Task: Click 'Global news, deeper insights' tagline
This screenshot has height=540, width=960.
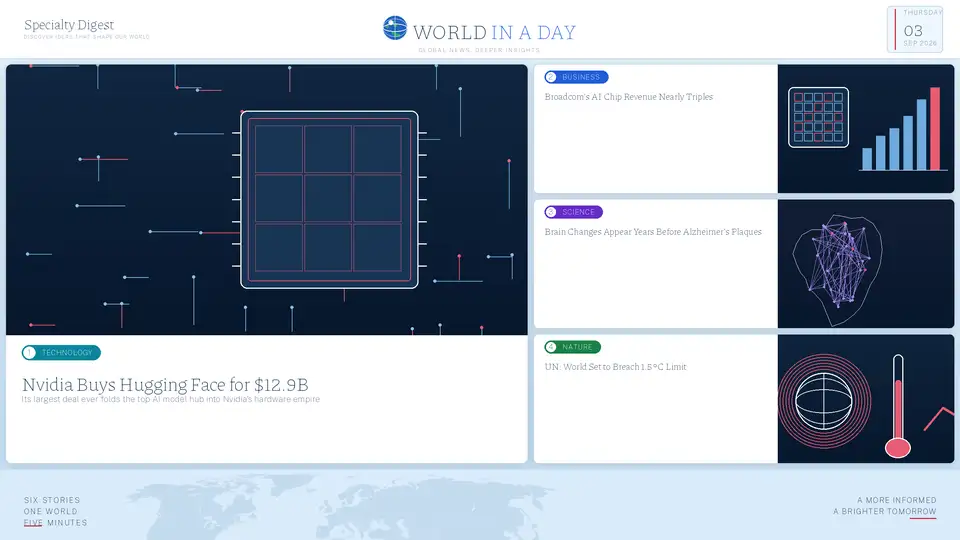Action: (479, 50)
